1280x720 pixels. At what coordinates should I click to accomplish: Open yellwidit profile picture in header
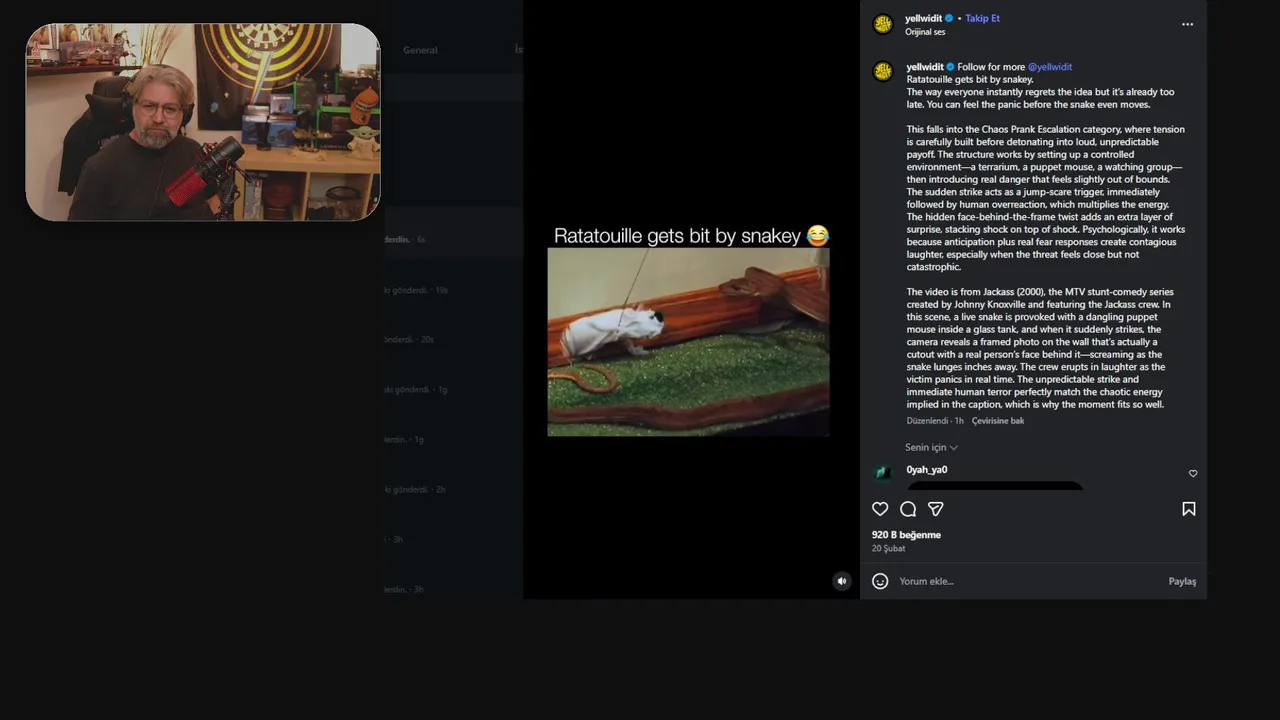[x=883, y=24]
